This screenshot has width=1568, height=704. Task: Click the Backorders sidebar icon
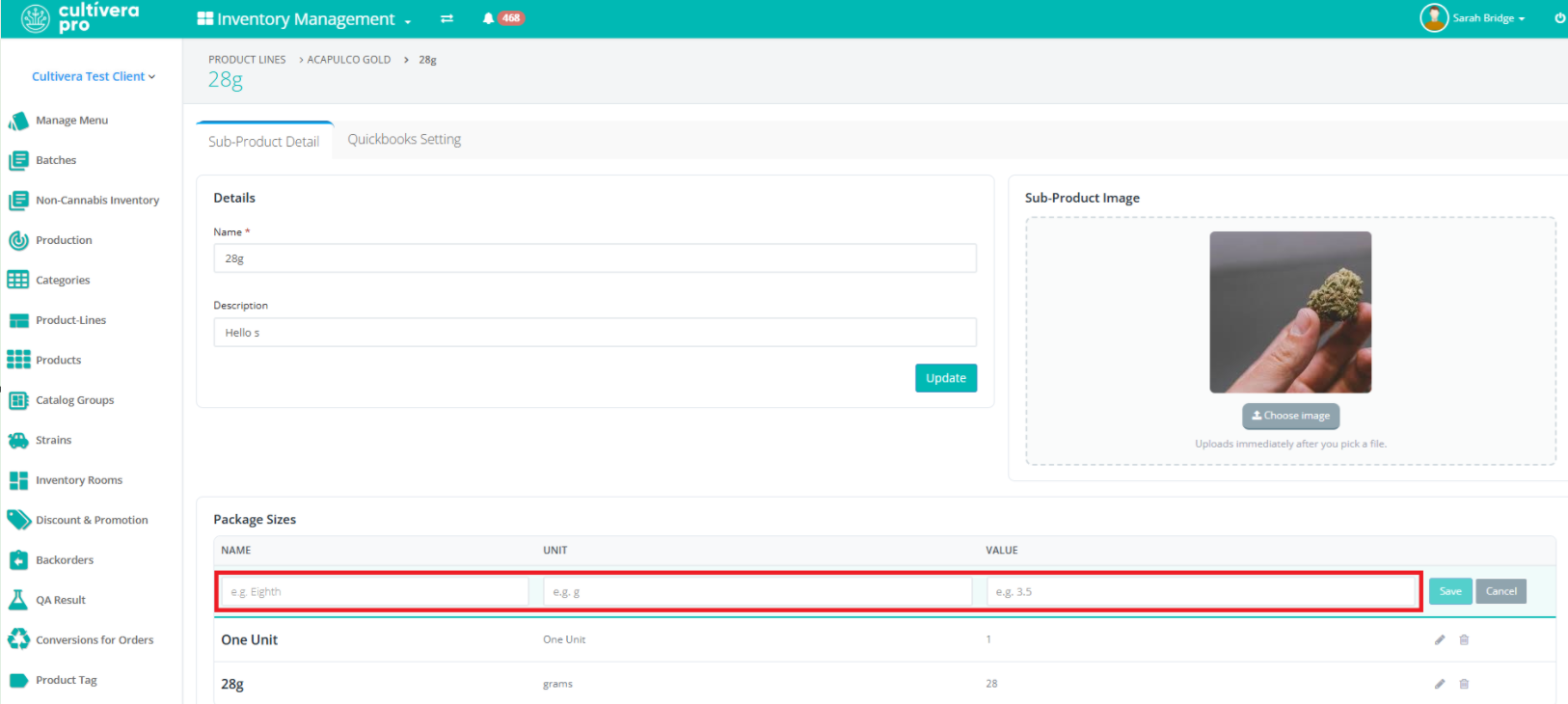(x=18, y=560)
